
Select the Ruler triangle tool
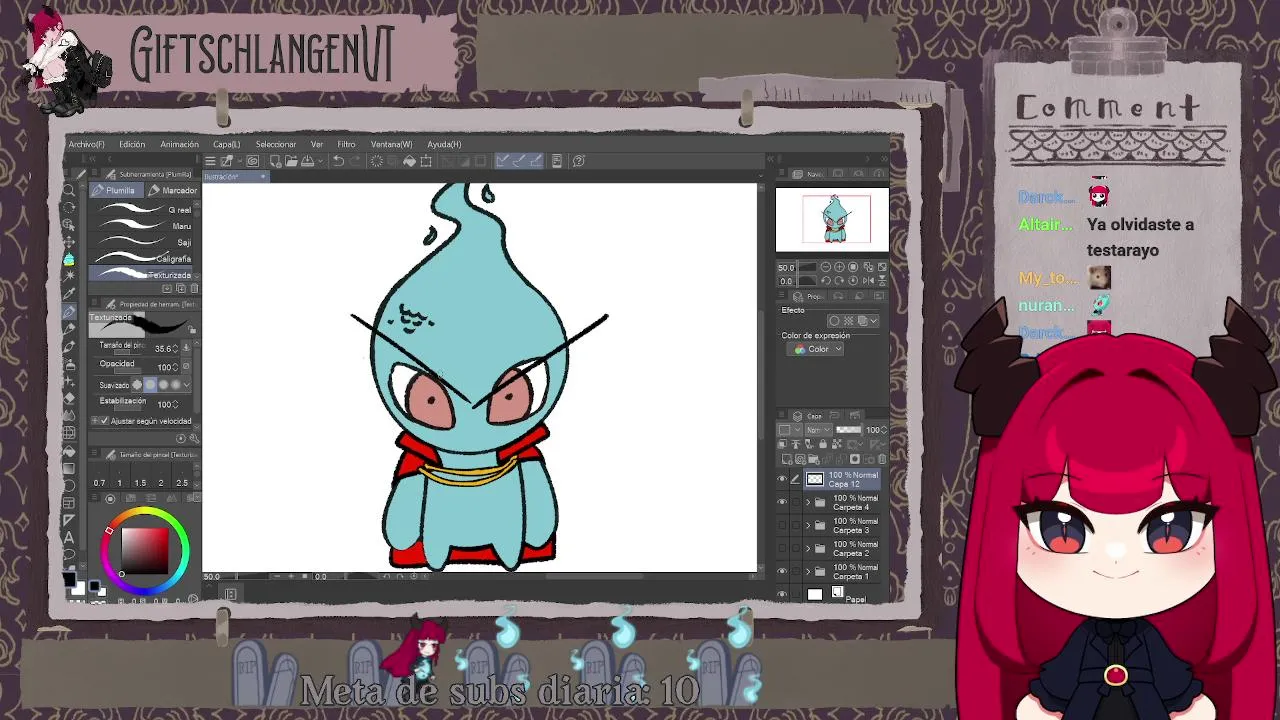(x=69, y=520)
